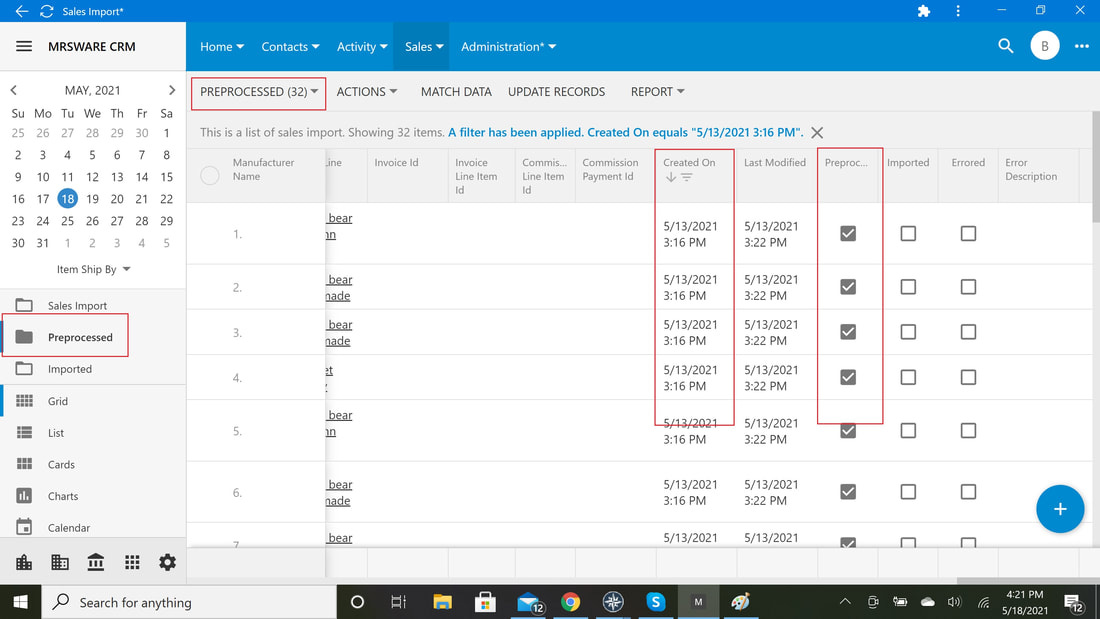Open the settings gear icon
Image resolution: width=1100 pixels, height=619 pixels.
tap(167, 562)
